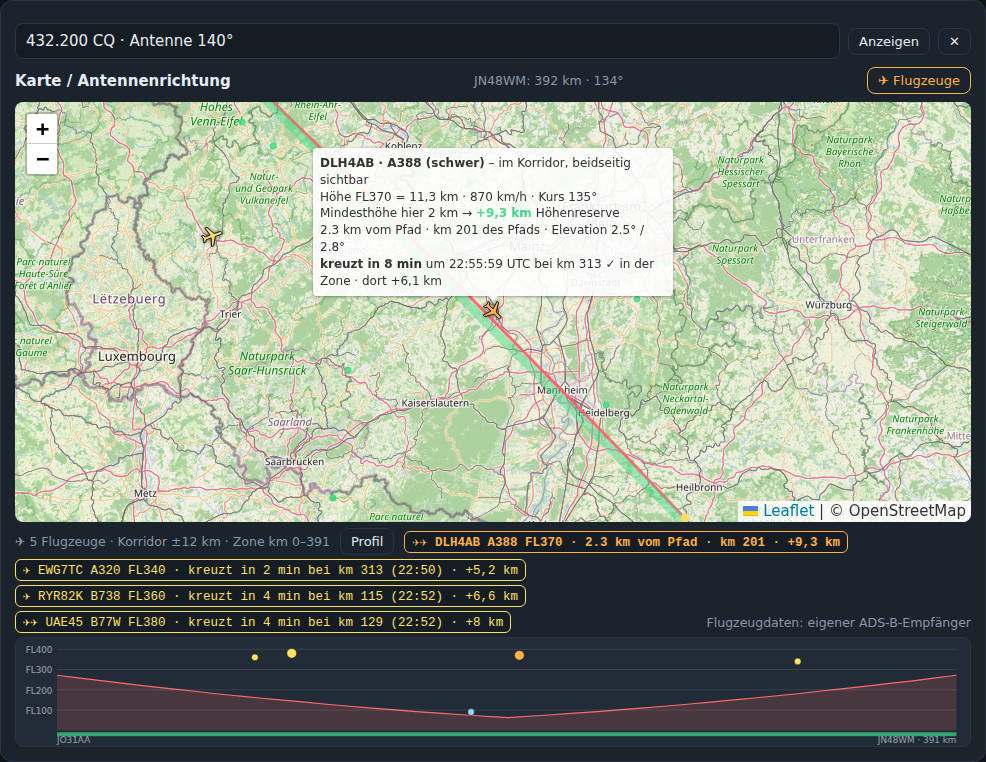Select the EWG7TC A320 FL340 aircraft chip
Viewport: 986px width, 762px height.
pos(270,570)
